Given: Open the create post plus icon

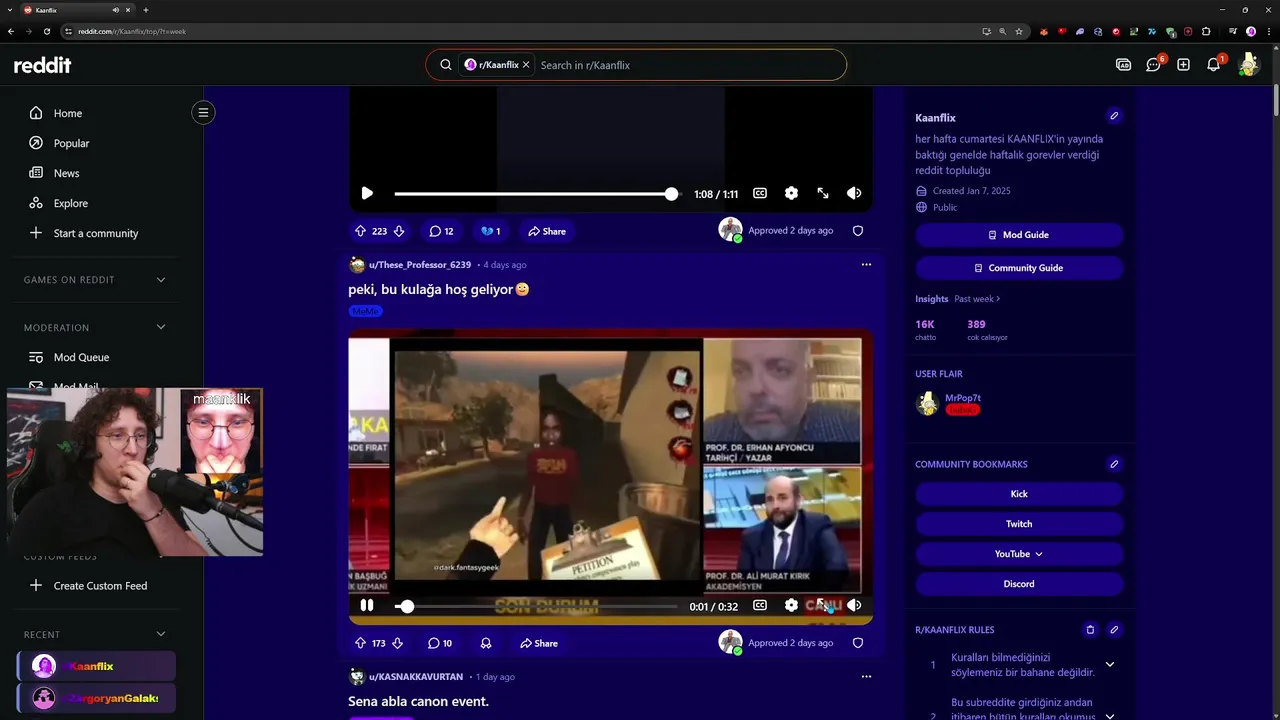Looking at the screenshot, I should tap(1183, 65).
